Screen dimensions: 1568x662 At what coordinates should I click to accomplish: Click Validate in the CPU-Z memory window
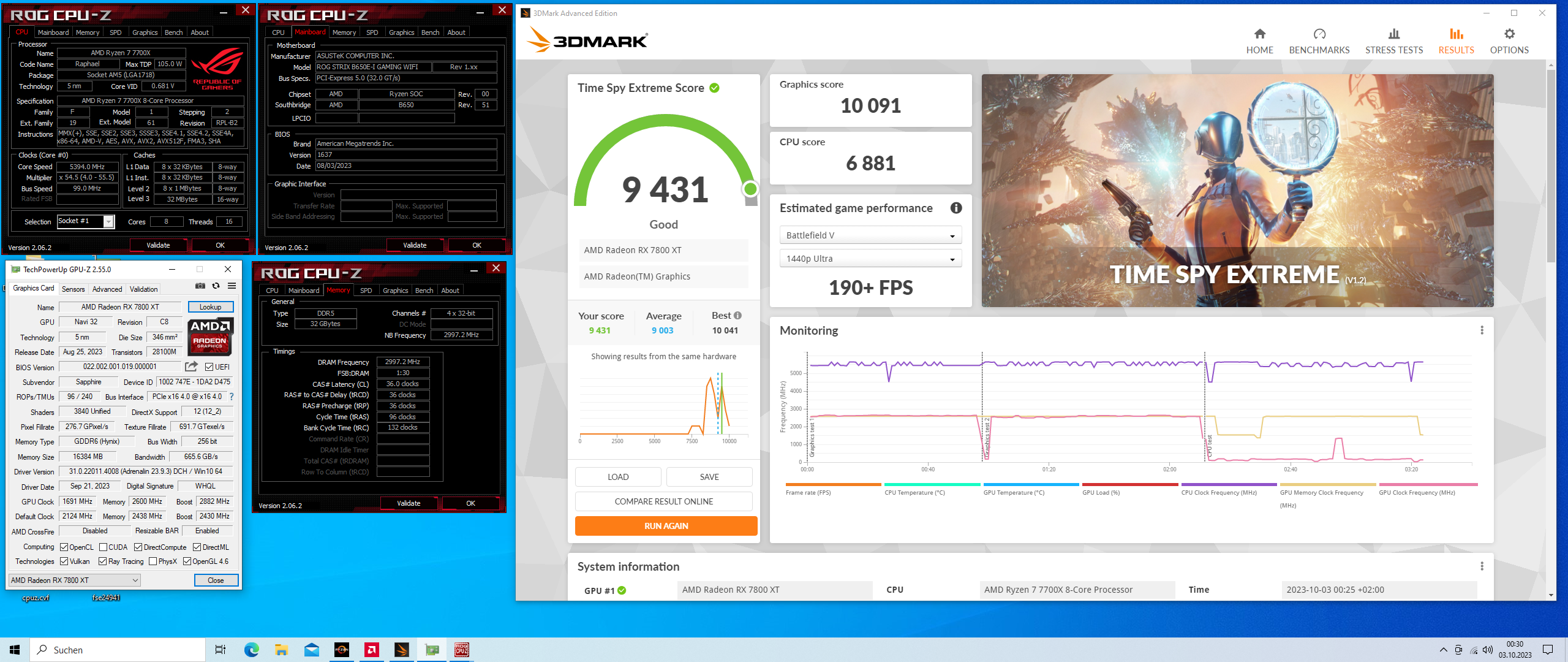[409, 503]
